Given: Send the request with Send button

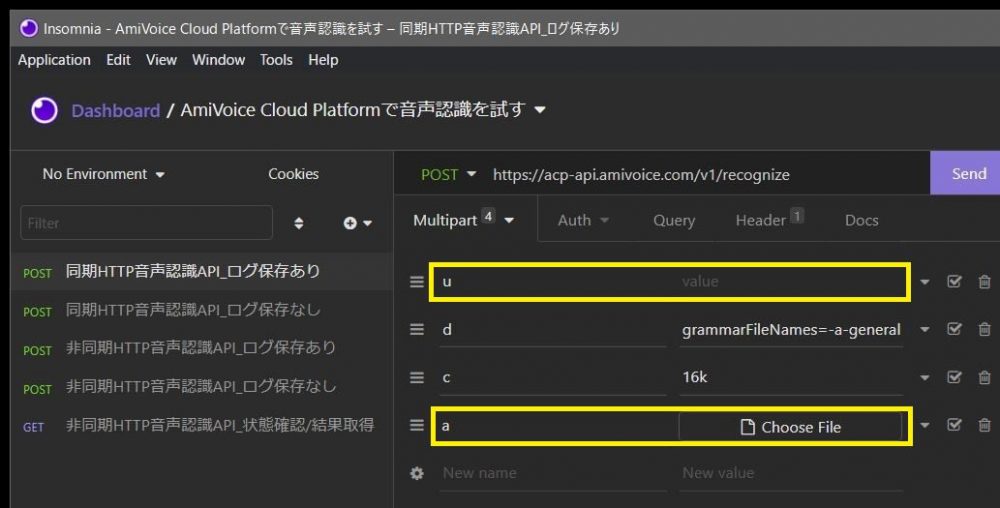Looking at the screenshot, I should 968,173.
